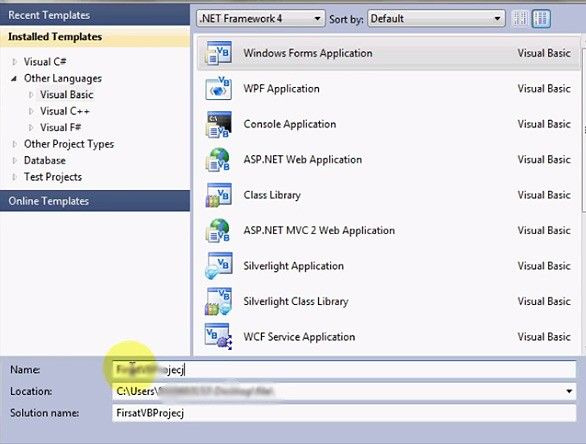Select Visual Basic in template tree
The image size is (586, 444).
(x=67, y=95)
